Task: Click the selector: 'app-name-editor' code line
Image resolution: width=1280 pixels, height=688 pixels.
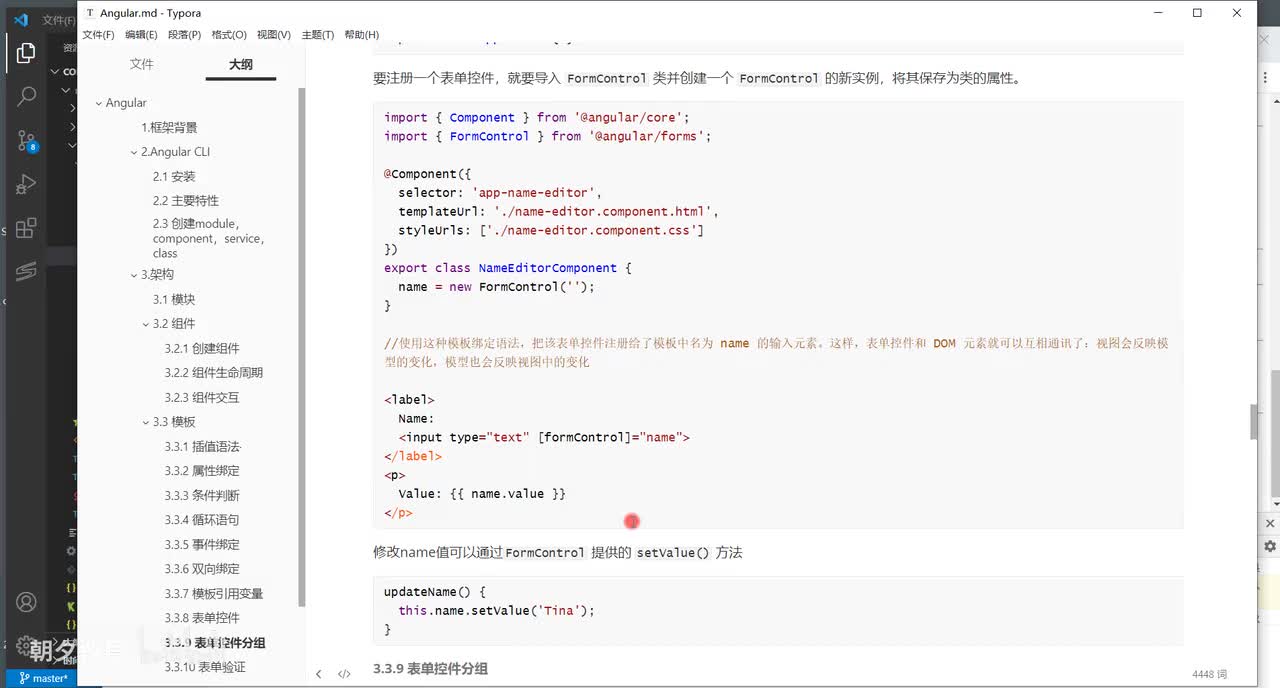Action: pos(500,193)
